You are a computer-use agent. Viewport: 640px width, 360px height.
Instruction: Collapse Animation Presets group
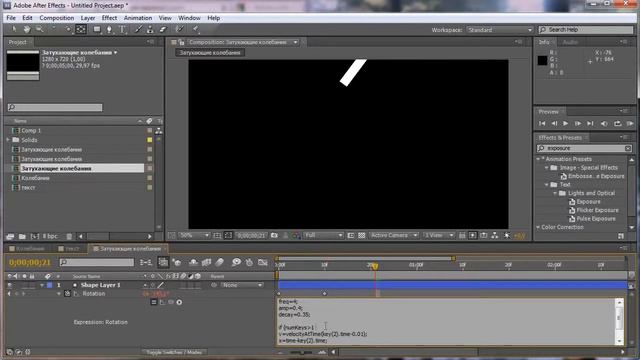(x=538, y=159)
